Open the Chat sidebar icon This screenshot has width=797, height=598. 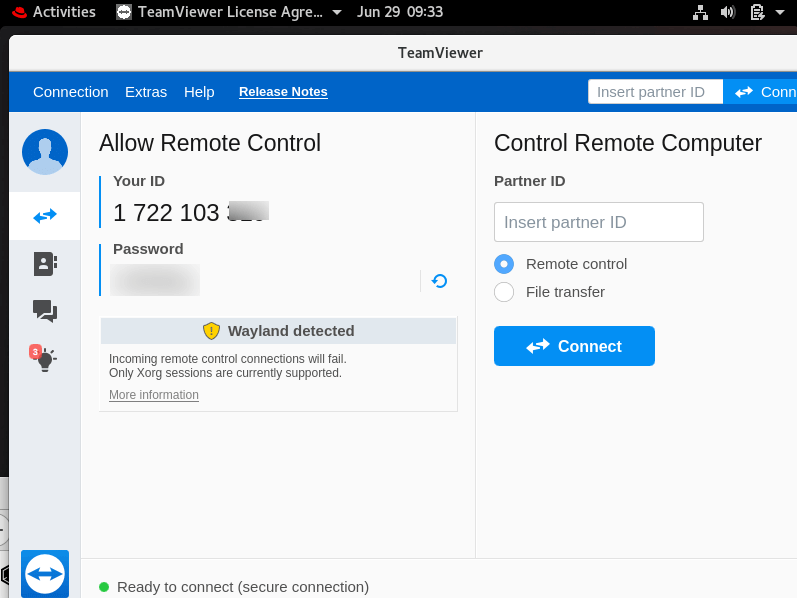click(45, 311)
